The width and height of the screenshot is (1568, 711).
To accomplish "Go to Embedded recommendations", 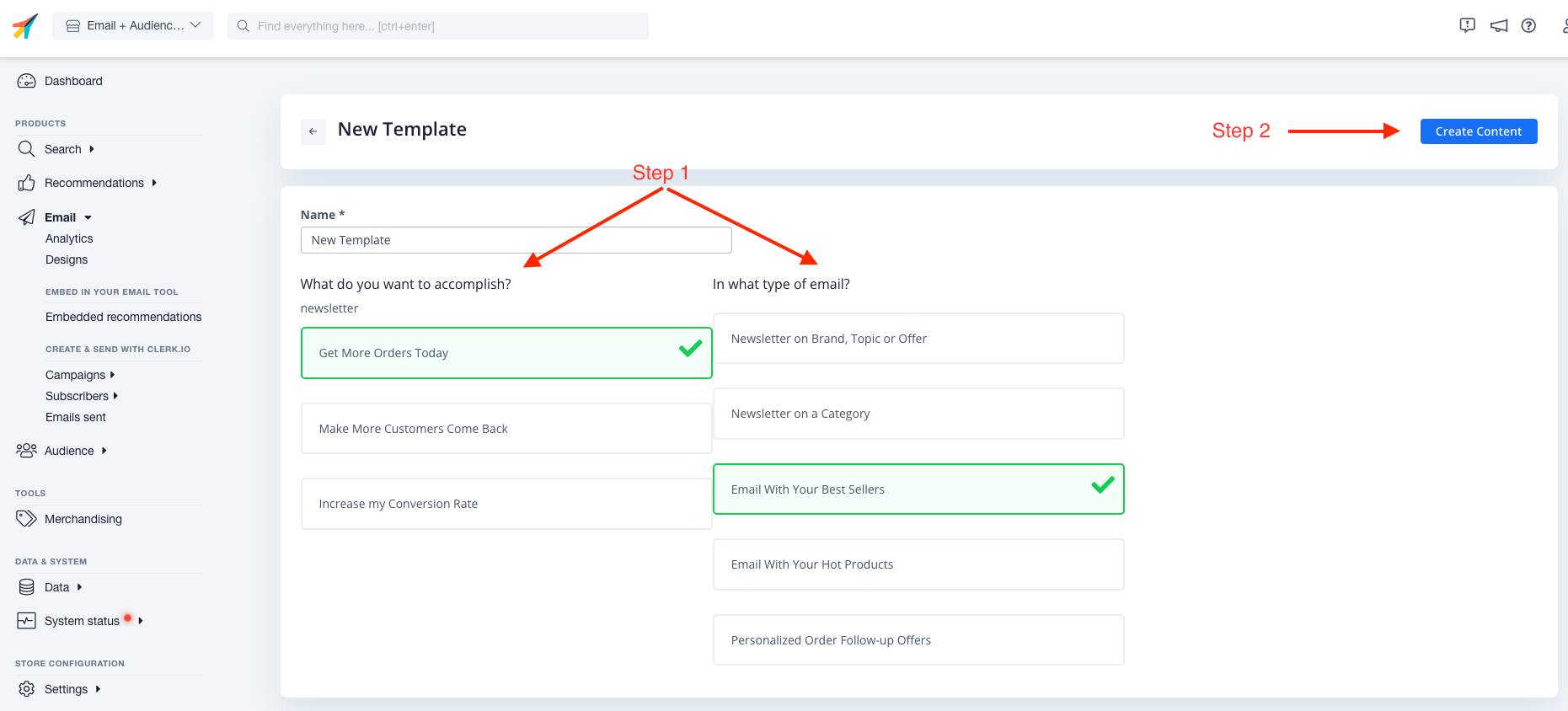I will click(123, 317).
